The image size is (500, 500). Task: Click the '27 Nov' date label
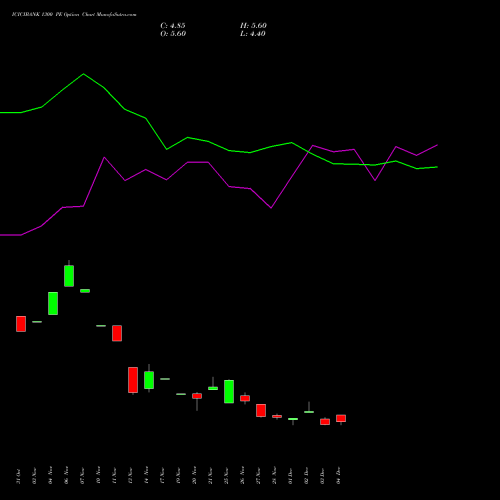click(258, 476)
